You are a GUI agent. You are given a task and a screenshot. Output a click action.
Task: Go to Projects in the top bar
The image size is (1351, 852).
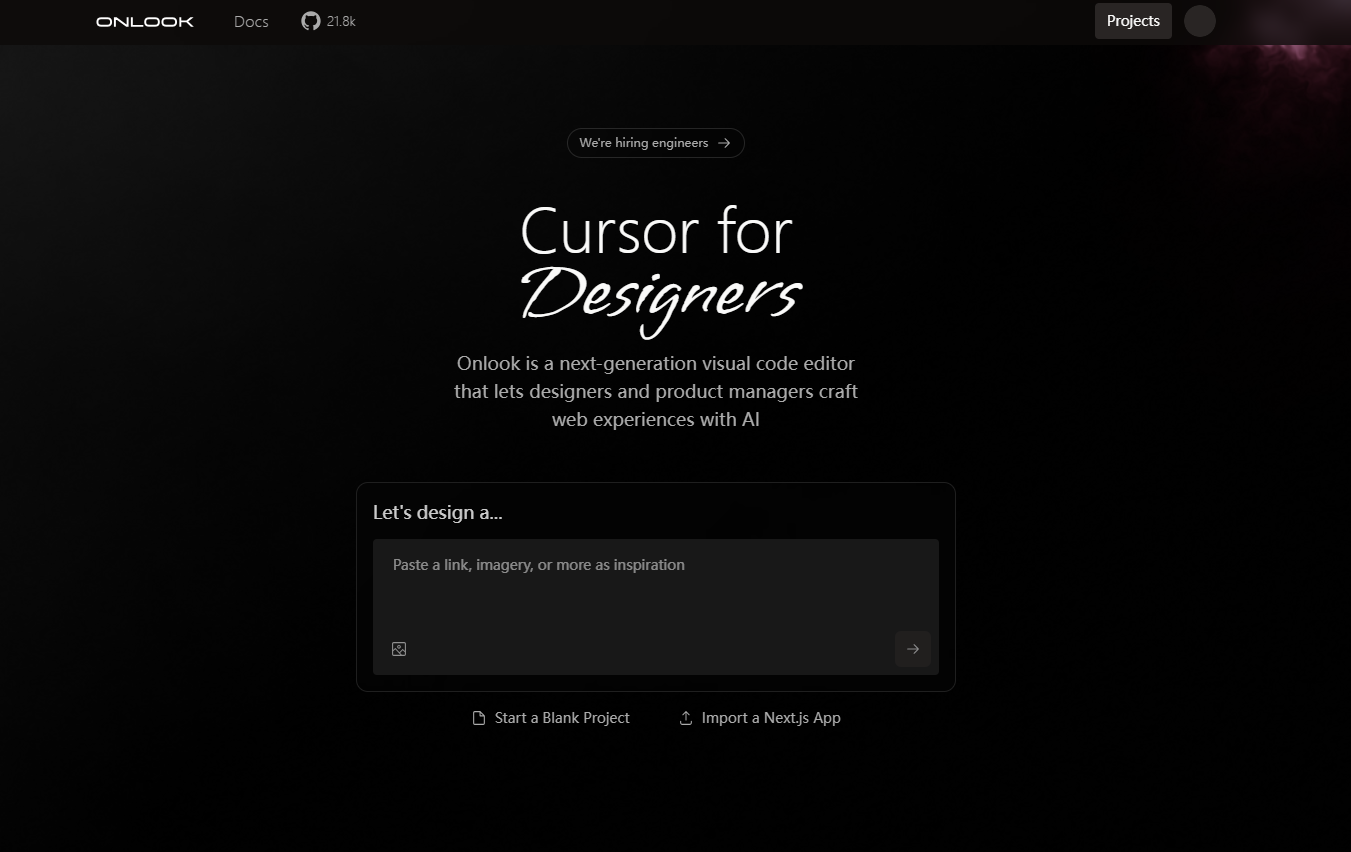pyautogui.click(x=1133, y=21)
